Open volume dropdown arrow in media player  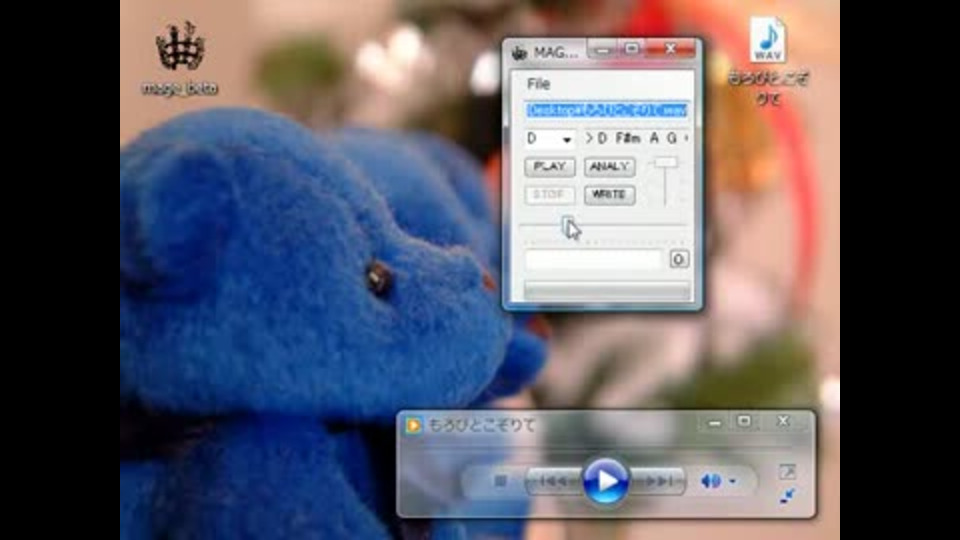733,482
